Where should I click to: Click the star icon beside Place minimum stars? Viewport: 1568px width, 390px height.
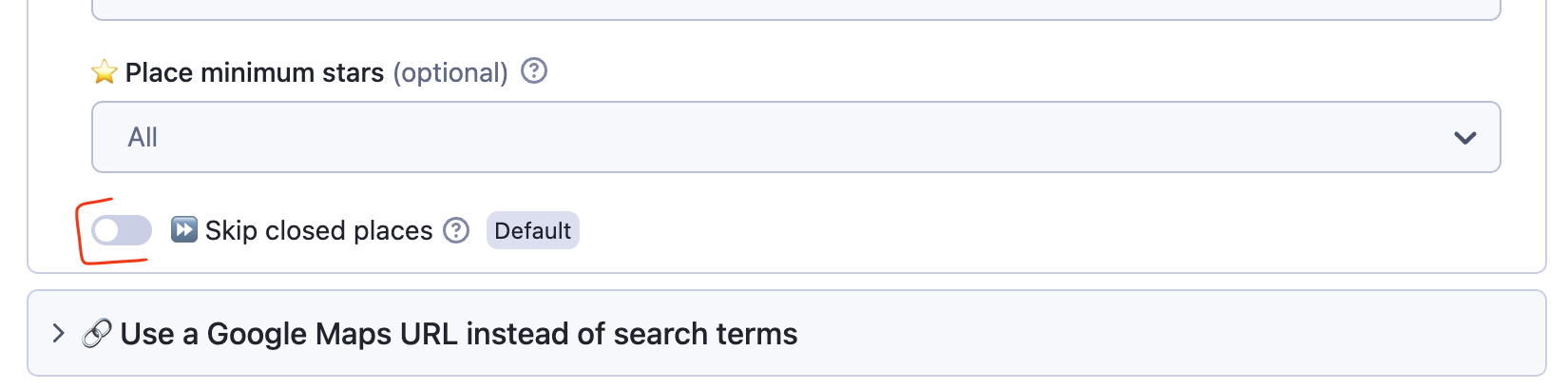(105, 72)
